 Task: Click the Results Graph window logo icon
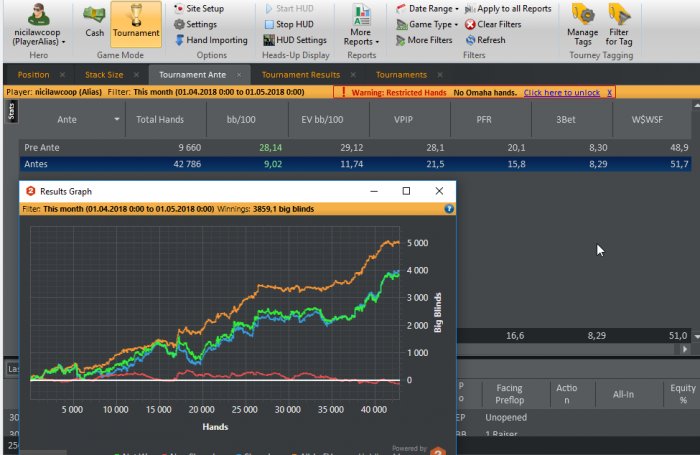point(30,191)
